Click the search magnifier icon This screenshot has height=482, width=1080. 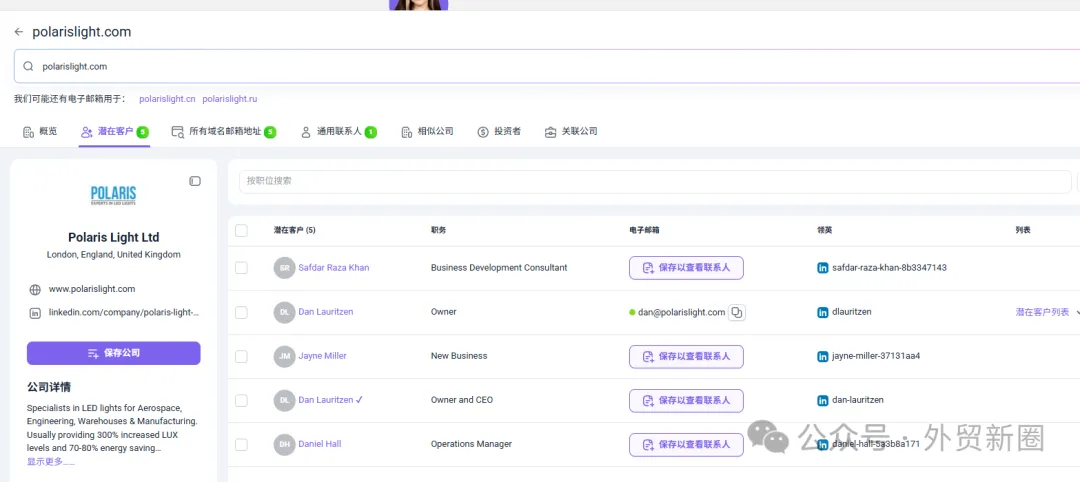click(x=28, y=67)
